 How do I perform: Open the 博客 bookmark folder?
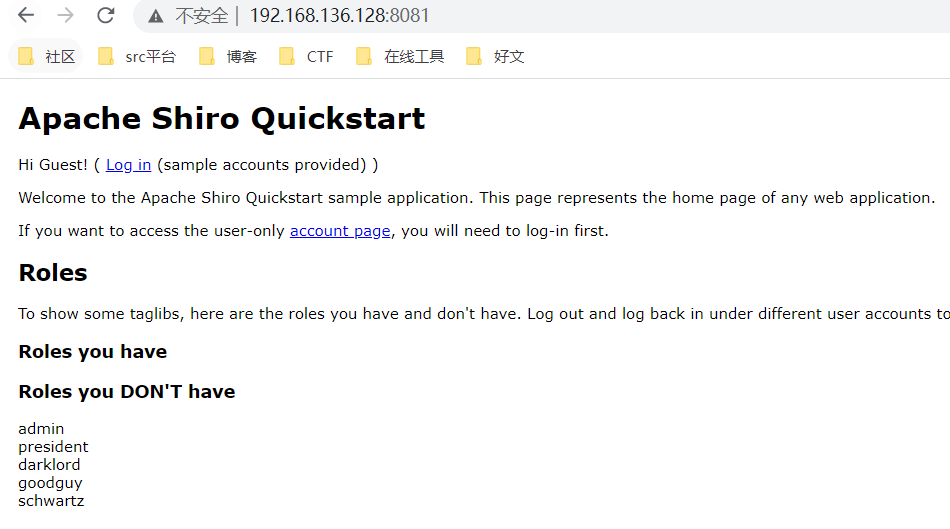[x=228, y=56]
